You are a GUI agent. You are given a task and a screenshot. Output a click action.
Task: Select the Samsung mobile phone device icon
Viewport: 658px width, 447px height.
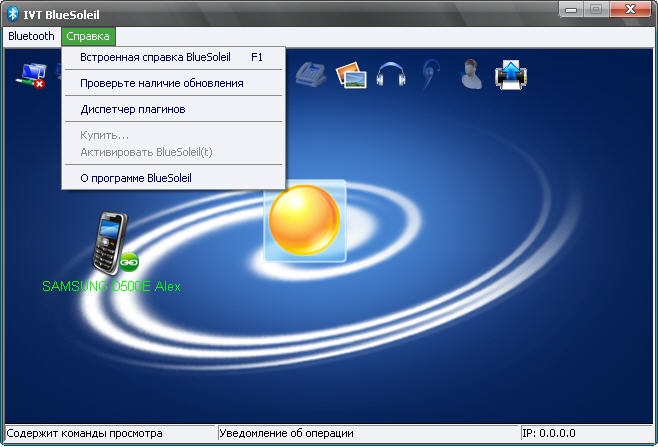coord(107,242)
